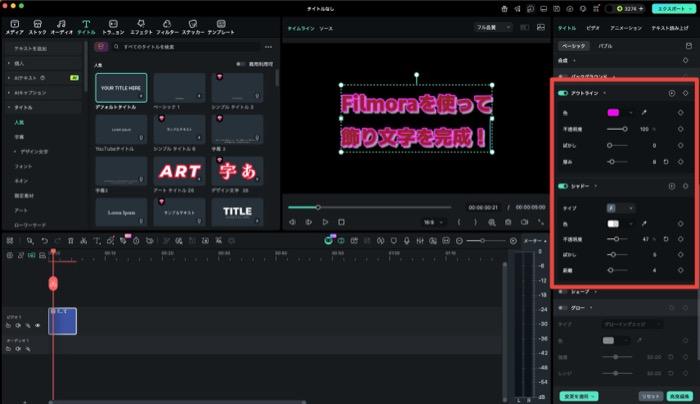
Task: Click the text T tool in timeline toolbar
Action: 96,241
